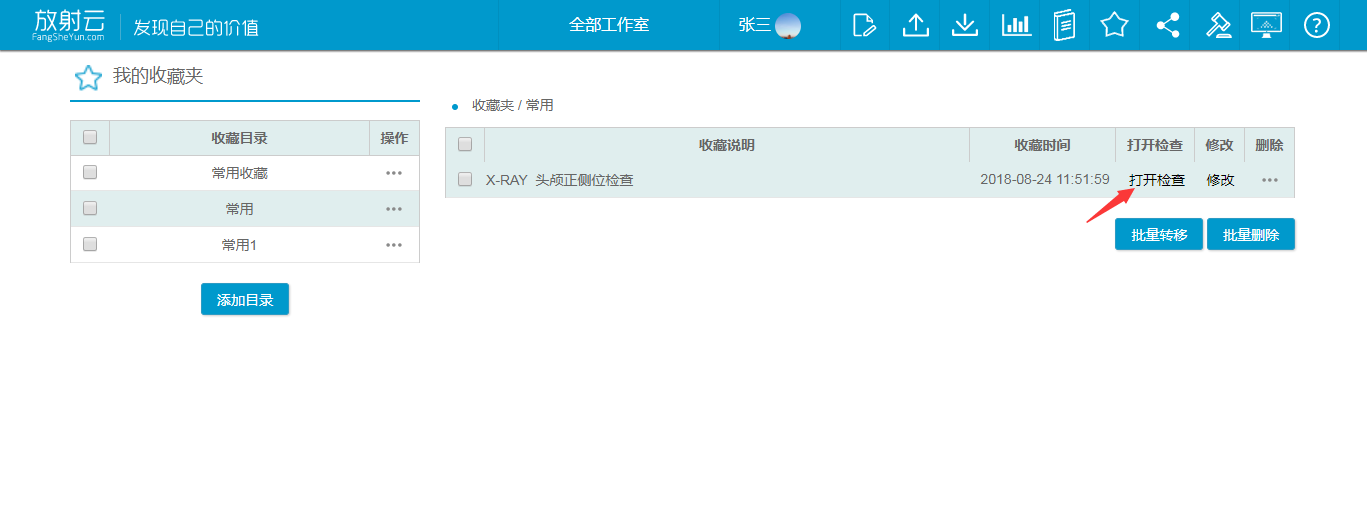
Task: Click the download icon in top toolbar
Action: (x=965, y=25)
